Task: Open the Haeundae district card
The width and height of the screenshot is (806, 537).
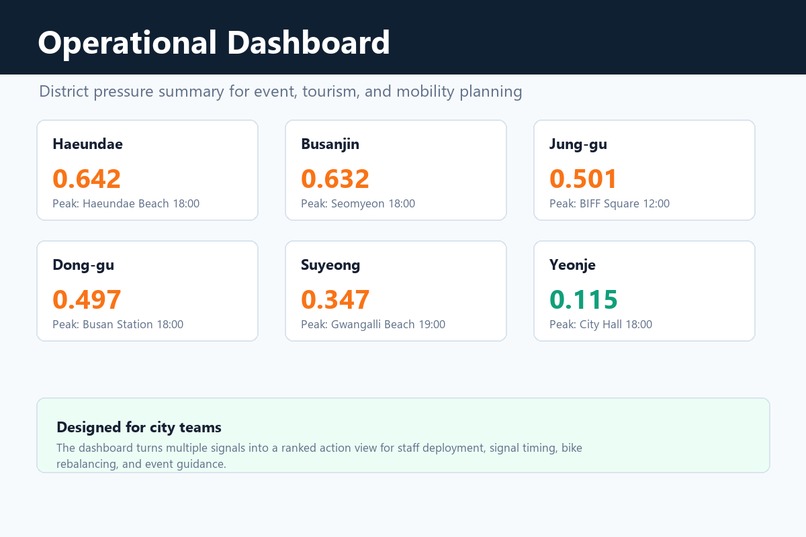Action: pyautogui.click(x=147, y=170)
